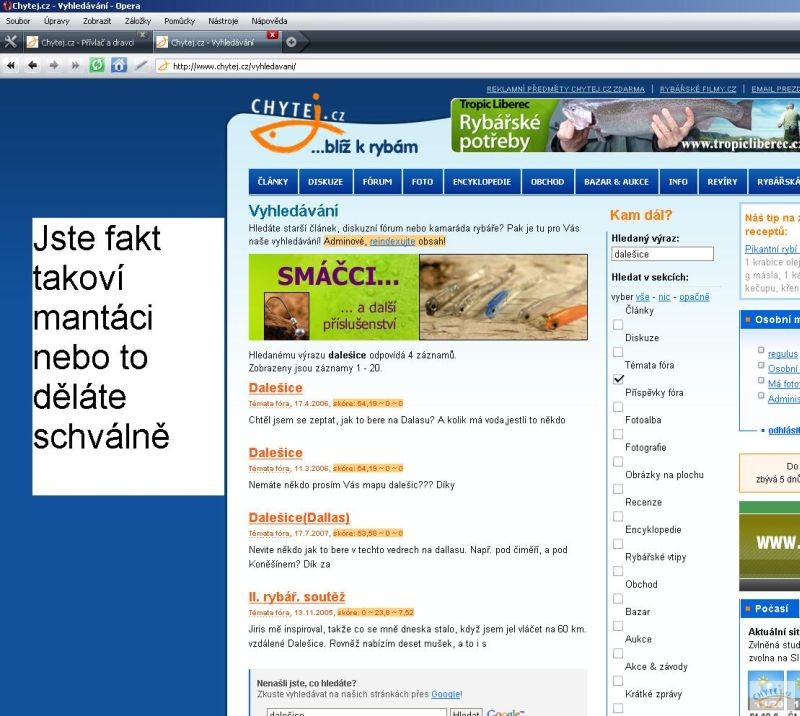Viewport: 800px width, 716px height.
Task: Tick the checkbox under Obchod
Action: pos(618,599)
